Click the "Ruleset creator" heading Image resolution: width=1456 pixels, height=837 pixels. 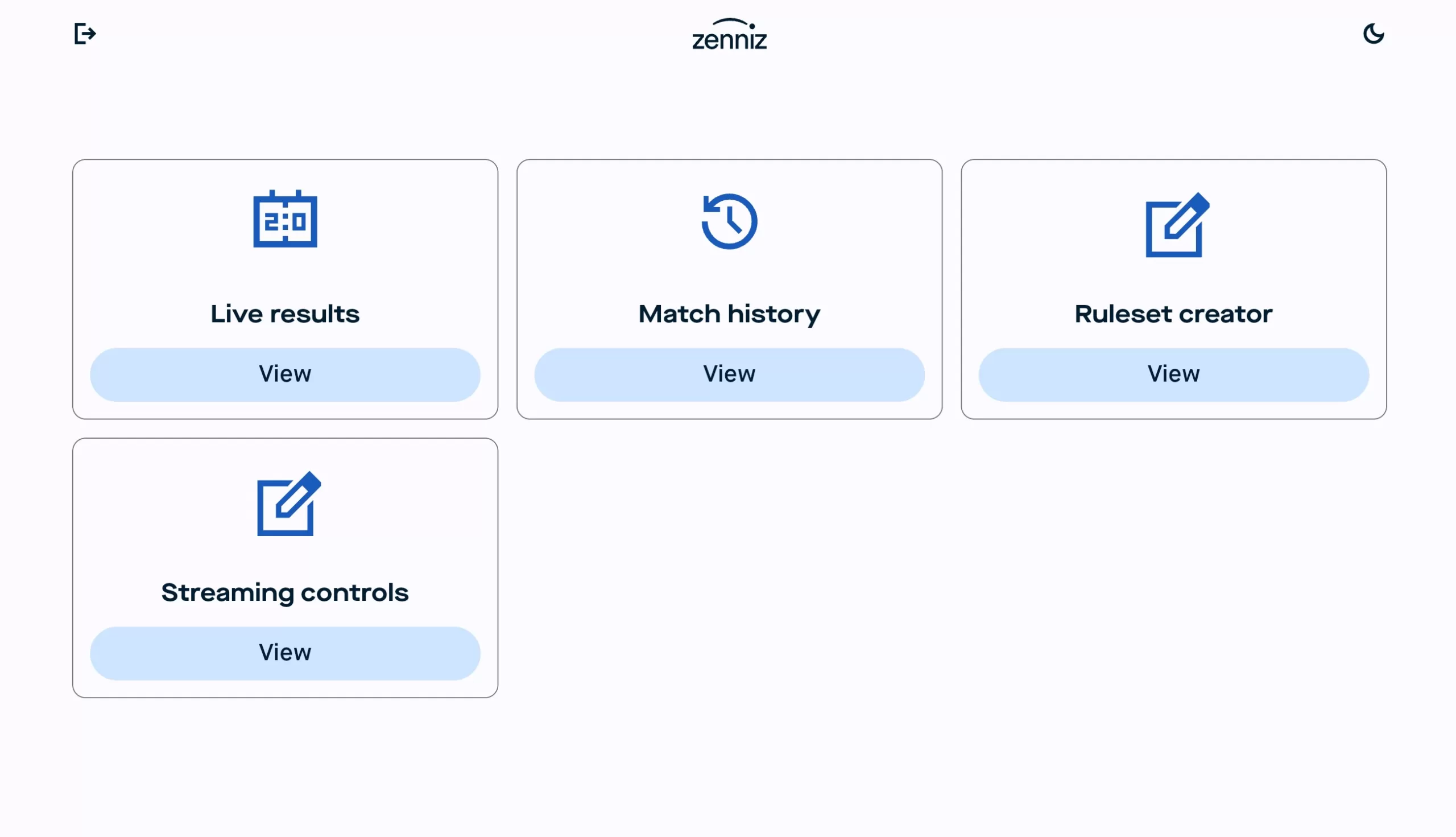coord(1173,314)
